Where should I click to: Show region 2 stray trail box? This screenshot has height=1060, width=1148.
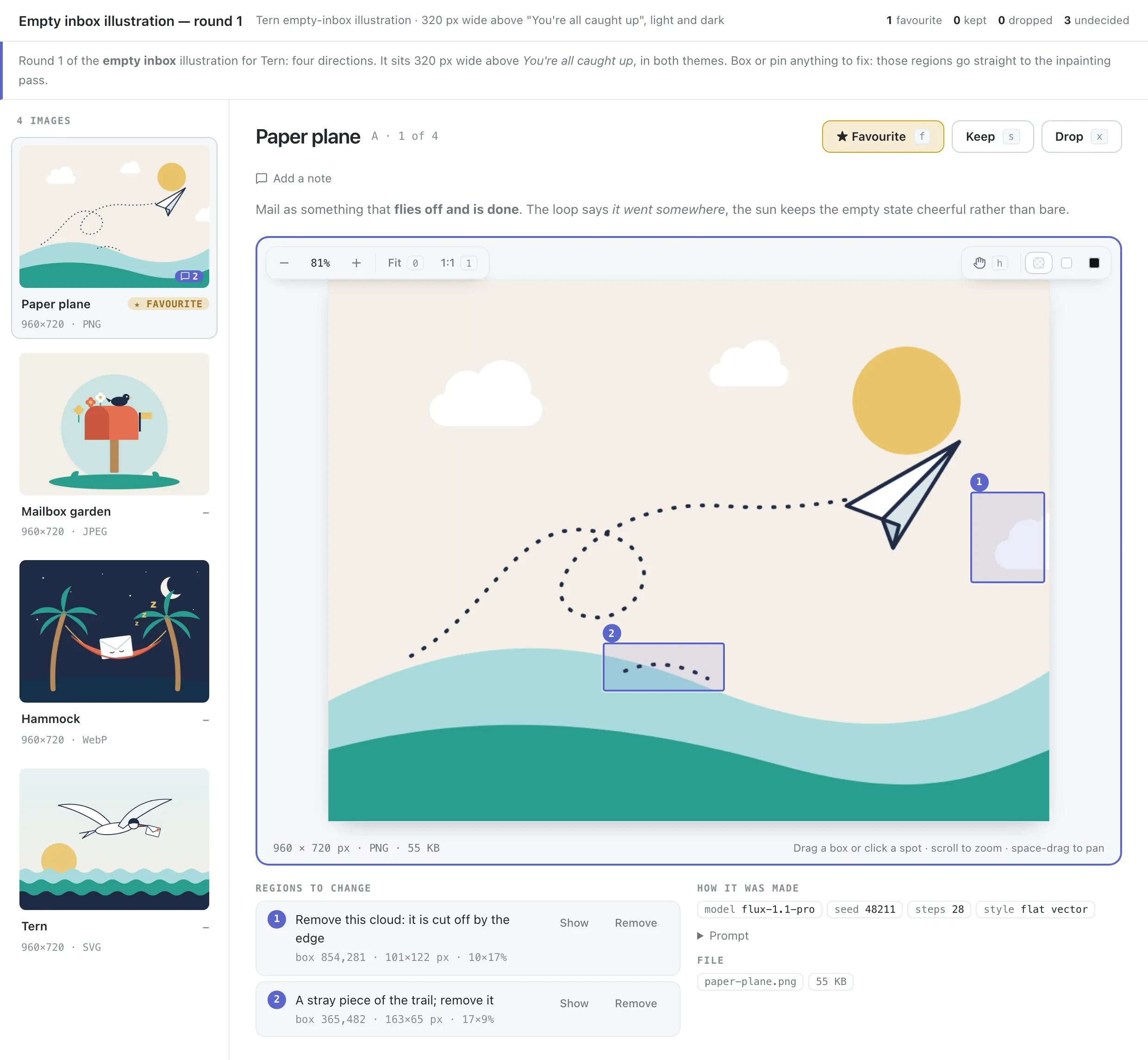574,1003
